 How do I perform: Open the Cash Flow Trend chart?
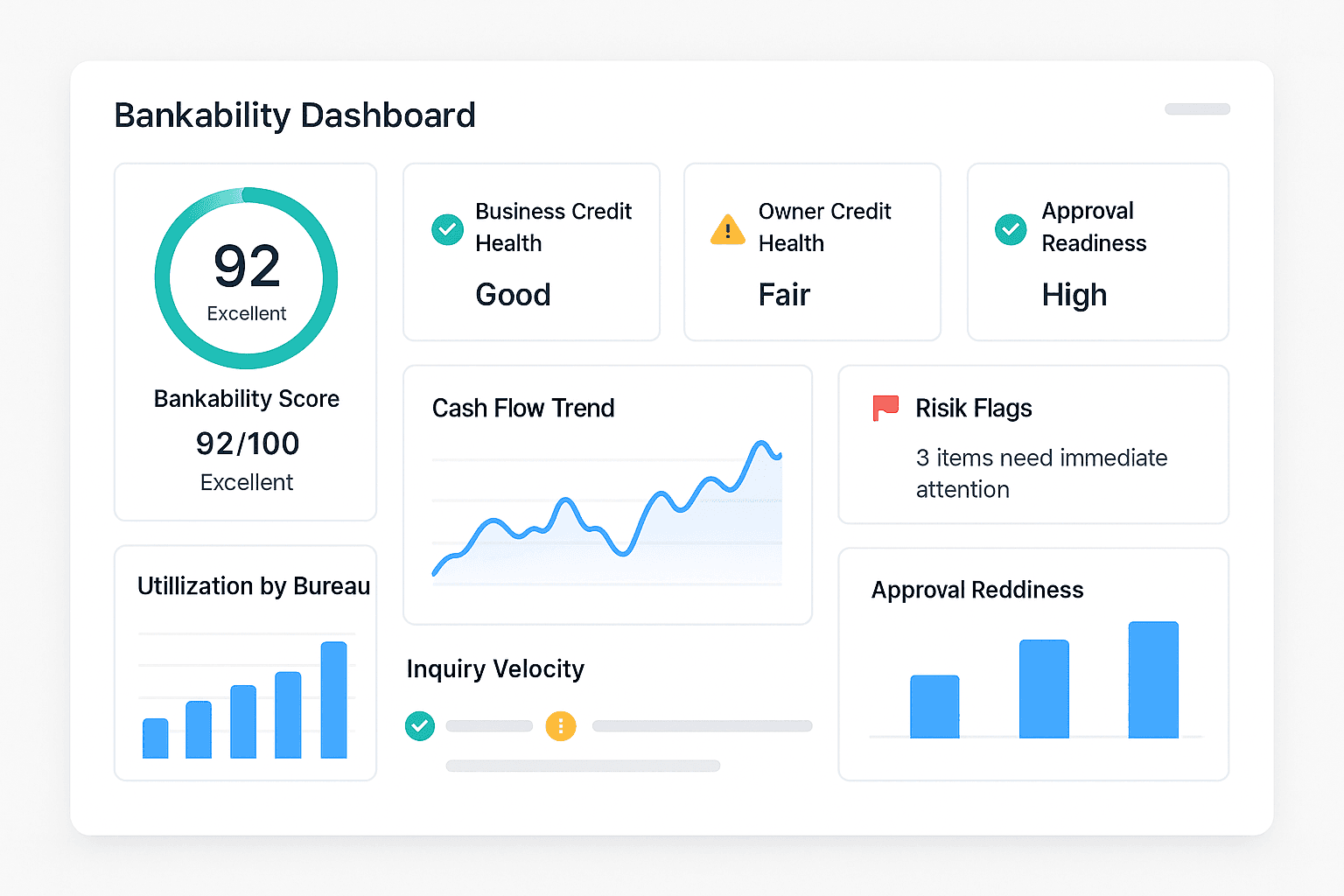(x=607, y=494)
